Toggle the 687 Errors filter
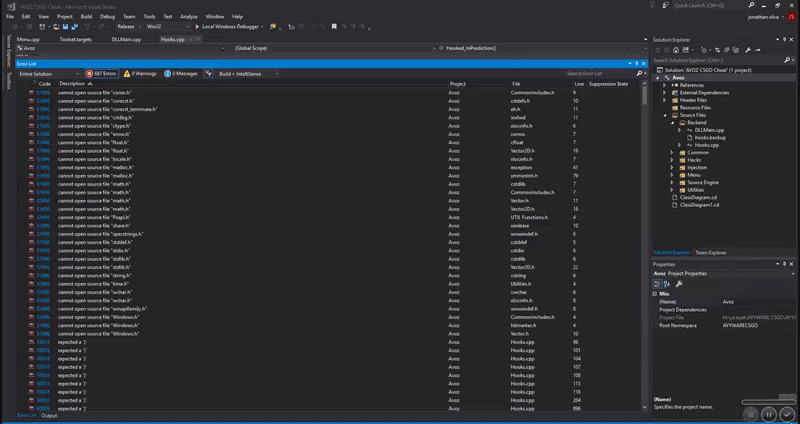 (x=102, y=74)
